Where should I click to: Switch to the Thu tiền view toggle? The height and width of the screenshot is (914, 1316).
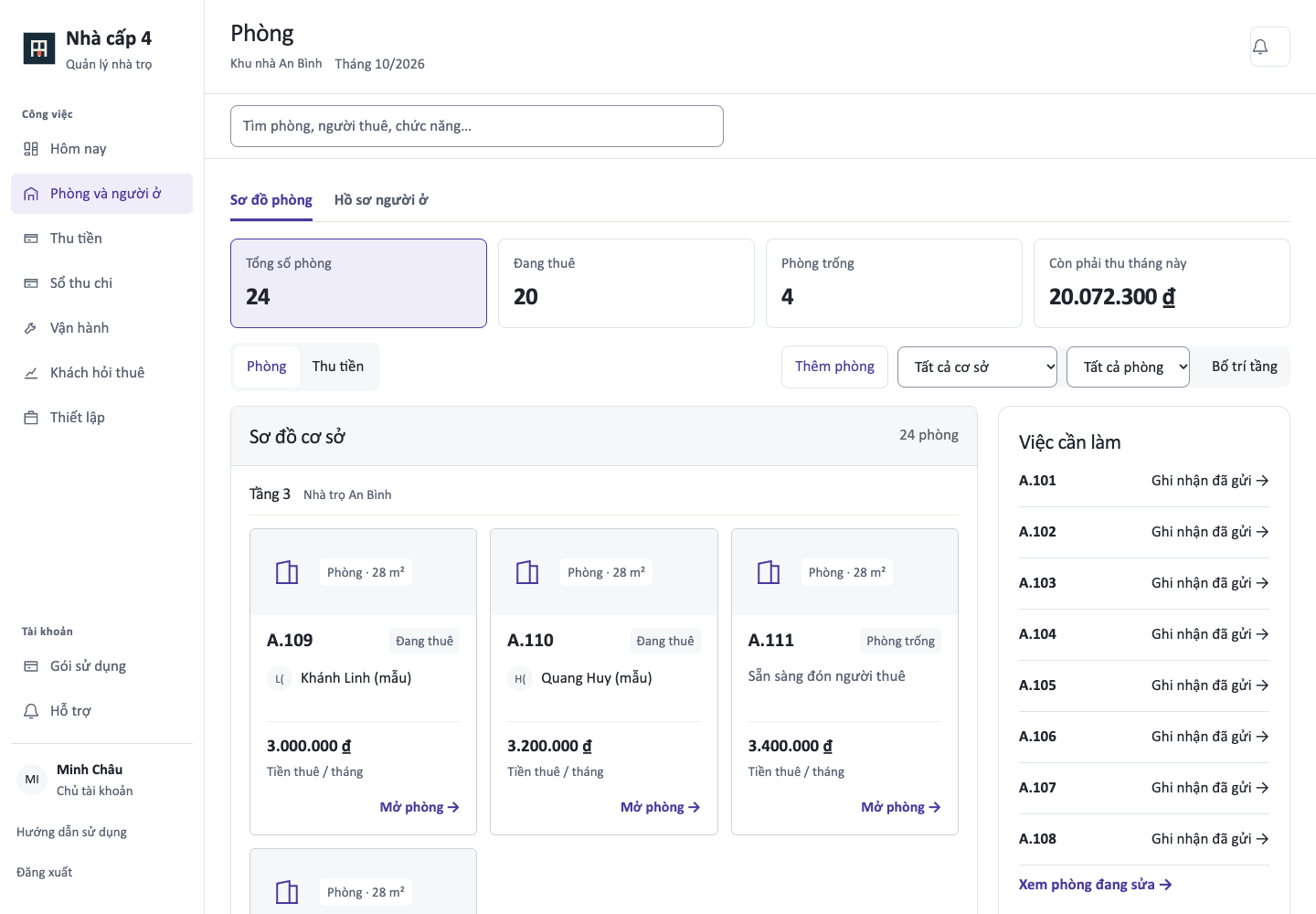(x=338, y=367)
